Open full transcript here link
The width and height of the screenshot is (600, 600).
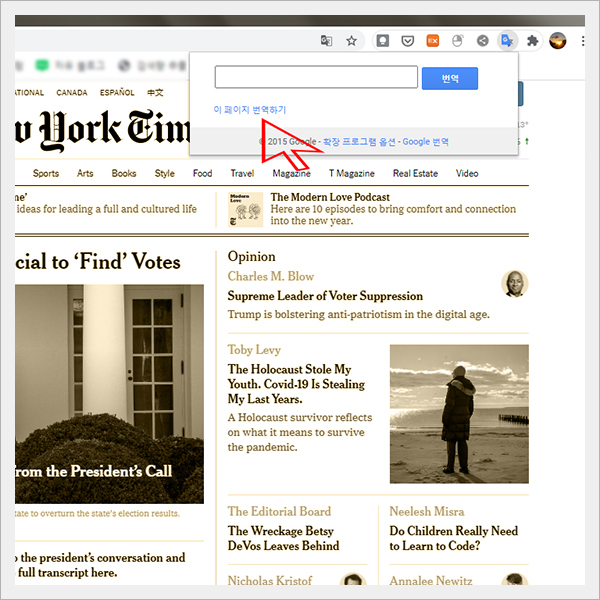coord(67,573)
